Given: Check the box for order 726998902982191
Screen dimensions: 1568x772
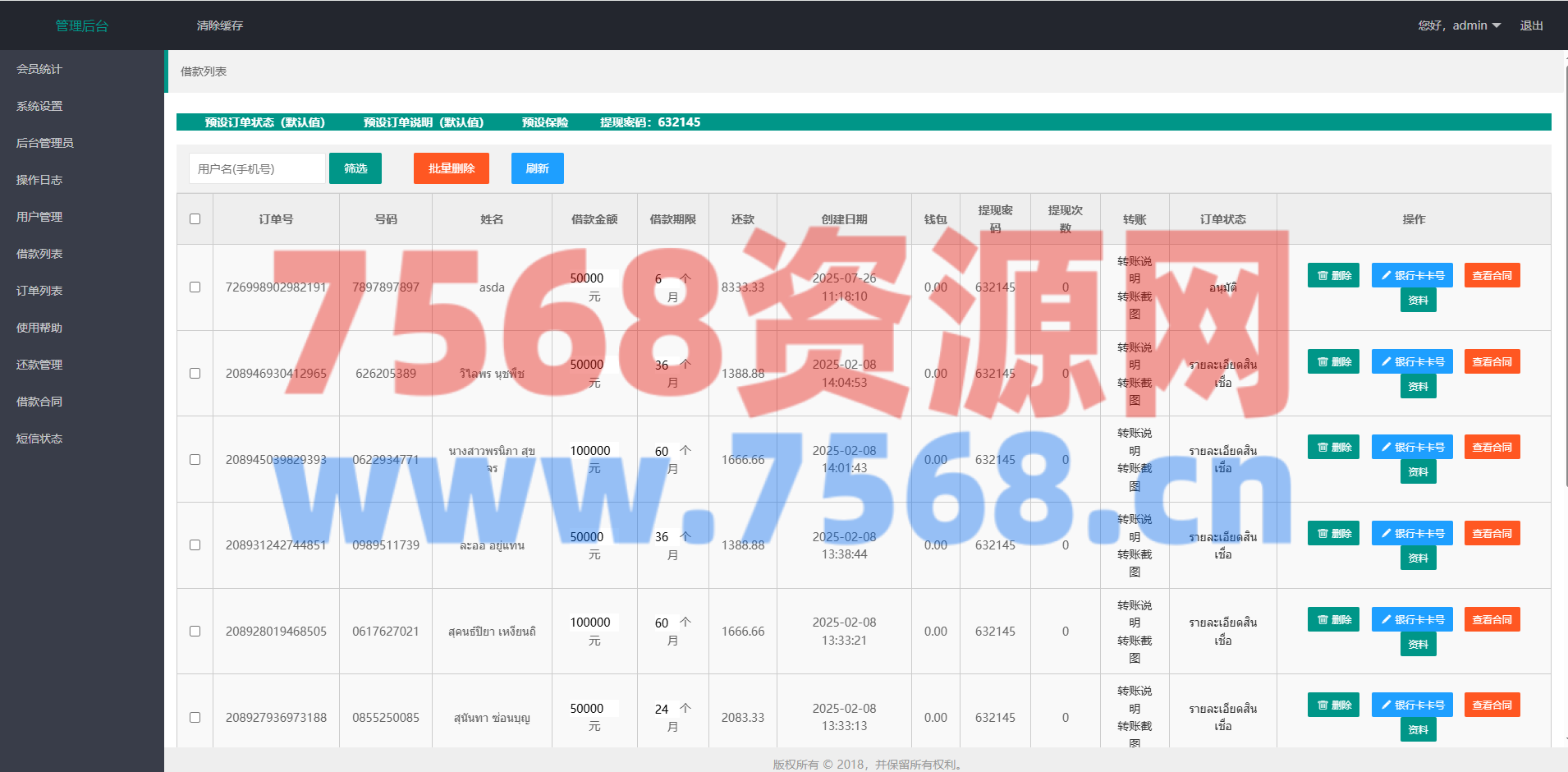Looking at the screenshot, I should click(195, 287).
